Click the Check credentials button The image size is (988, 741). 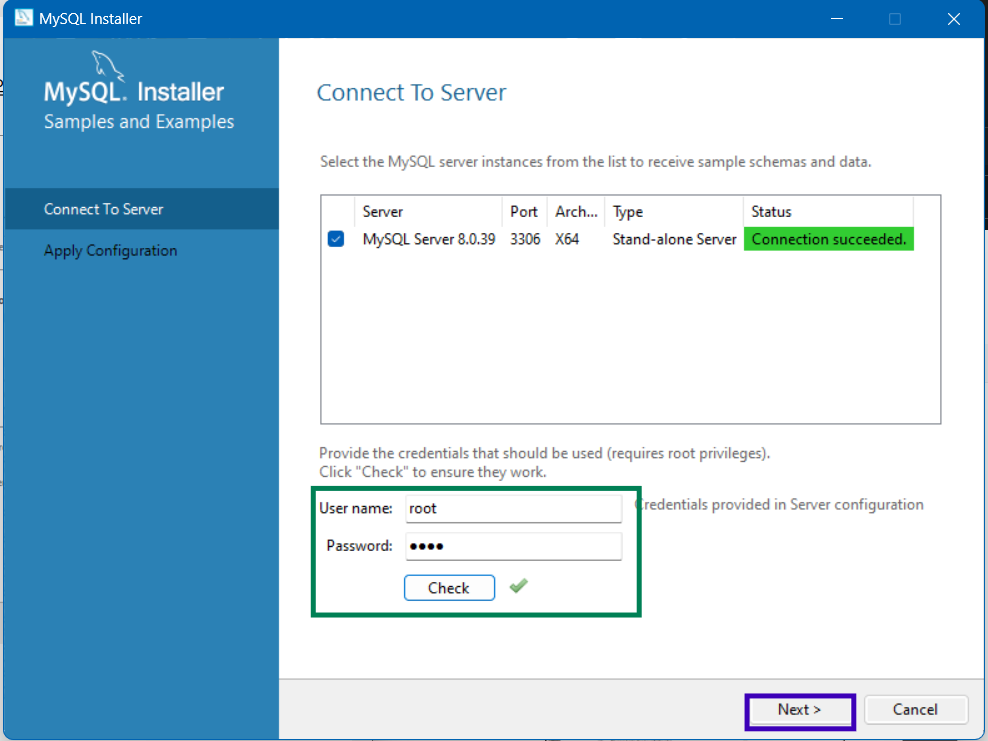tap(449, 588)
